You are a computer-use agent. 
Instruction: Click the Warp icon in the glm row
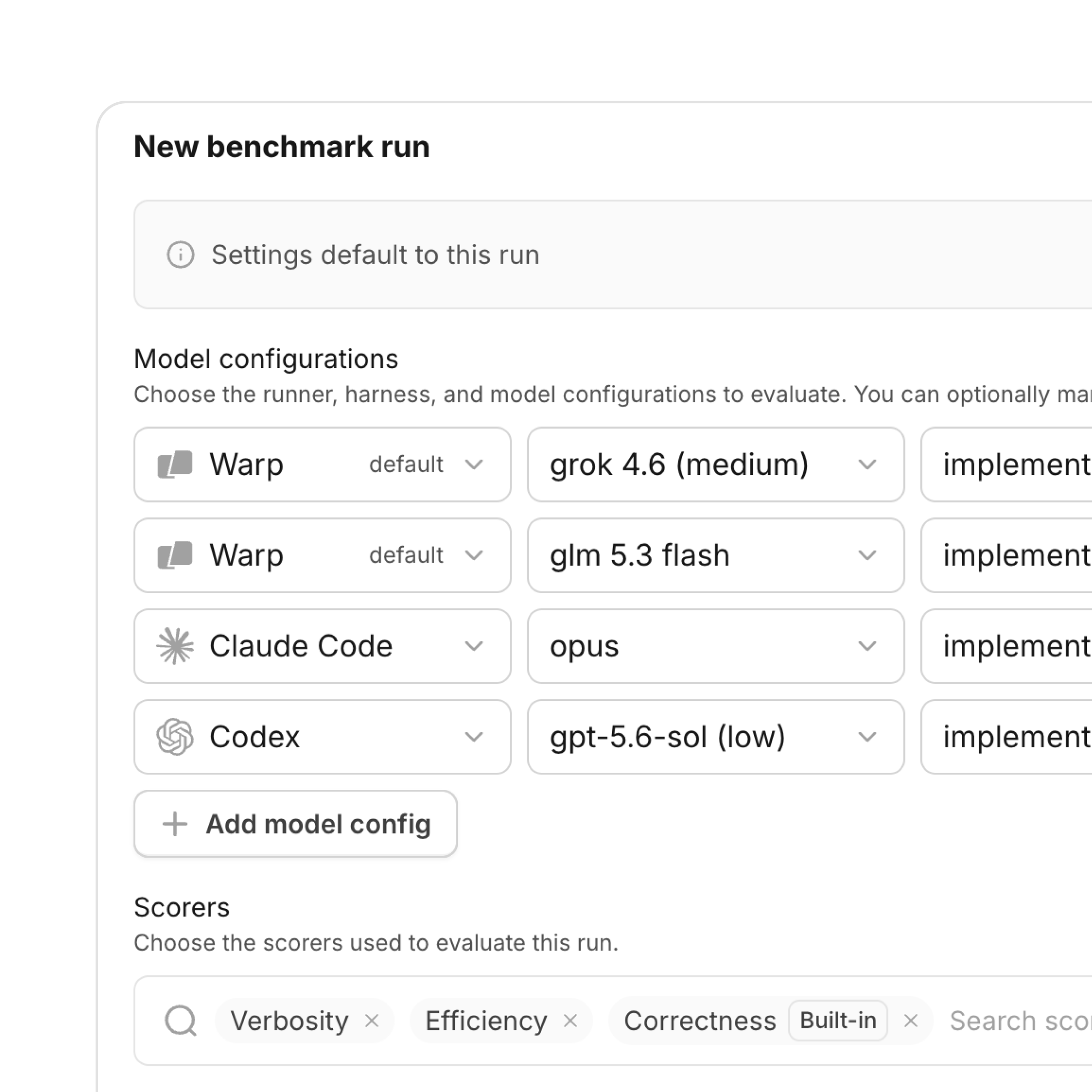tap(175, 555)
